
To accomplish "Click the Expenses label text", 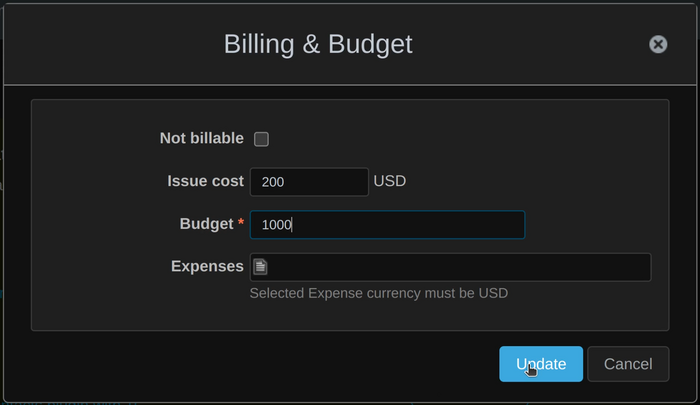I will 207,266.
